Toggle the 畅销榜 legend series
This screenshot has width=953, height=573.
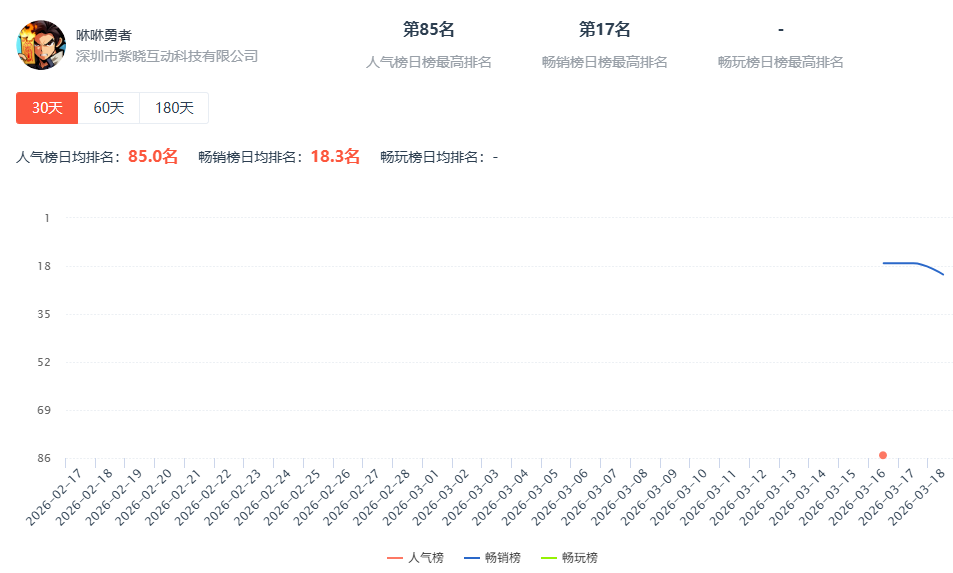[x=492, y=558]
